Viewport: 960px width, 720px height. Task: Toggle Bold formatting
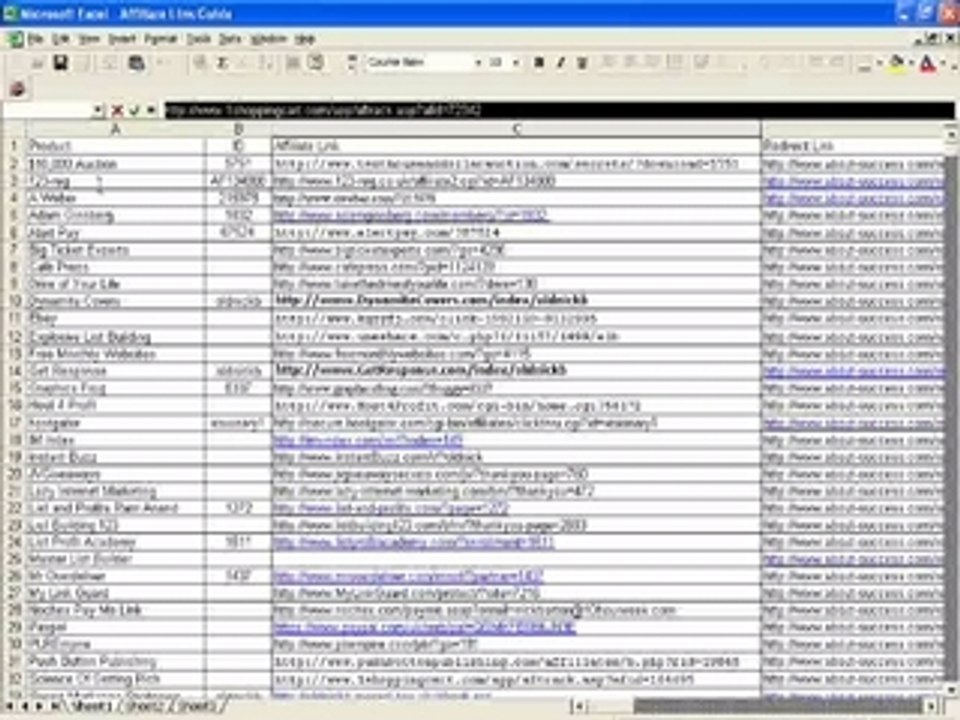point(539,62)
